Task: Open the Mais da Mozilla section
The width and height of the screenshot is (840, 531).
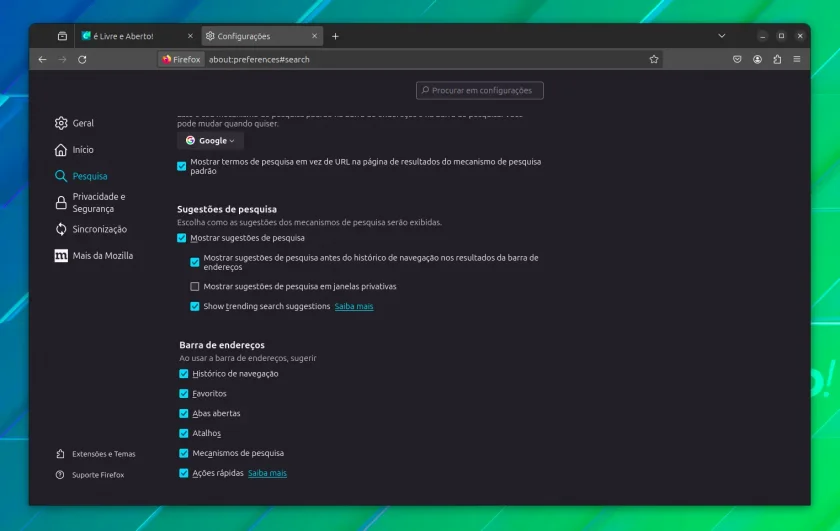Action: 103,256
